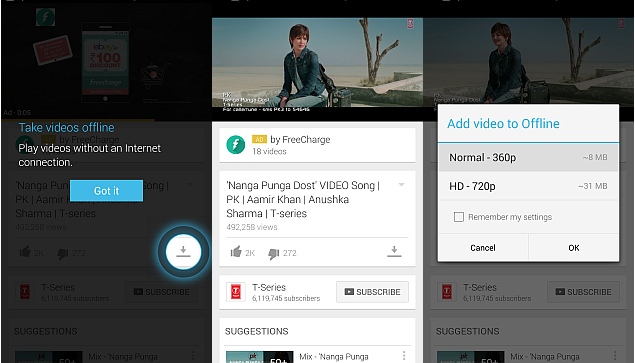Check the Remember my settings checkbox
Image resolution: width=635 pixels, height=363 pixels.
(x=459, y=217)
